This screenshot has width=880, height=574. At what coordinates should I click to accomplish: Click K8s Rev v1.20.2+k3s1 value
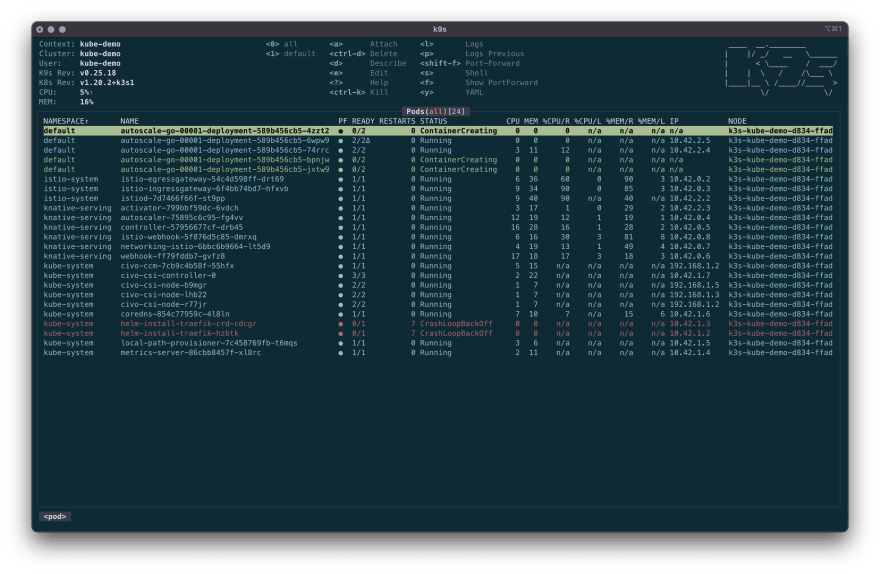(x=107, y=82)
